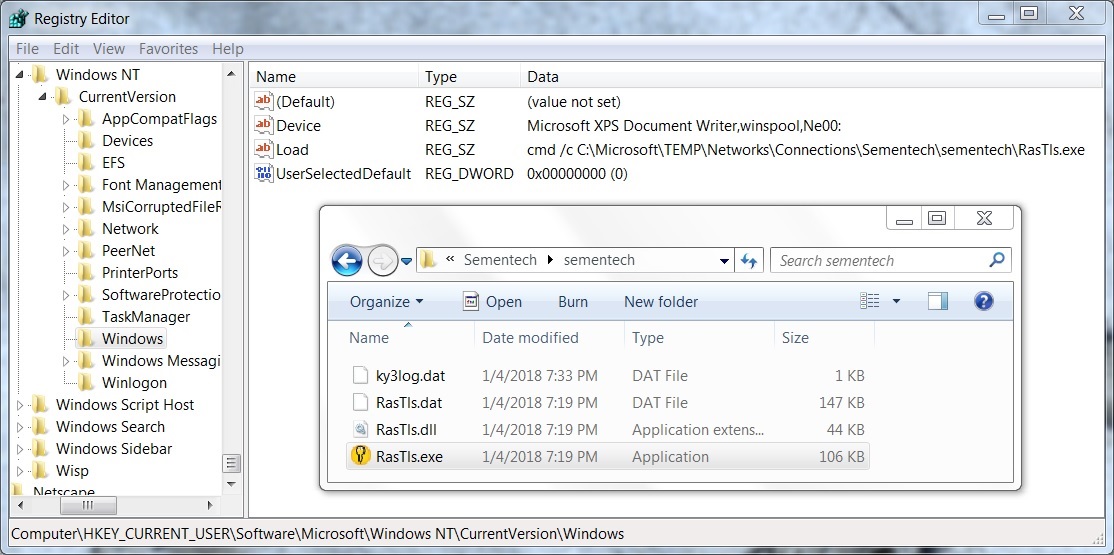Select the RasTls.dll file icon
The height and width of the screenshot is (555, 1114).
[361, 429]
